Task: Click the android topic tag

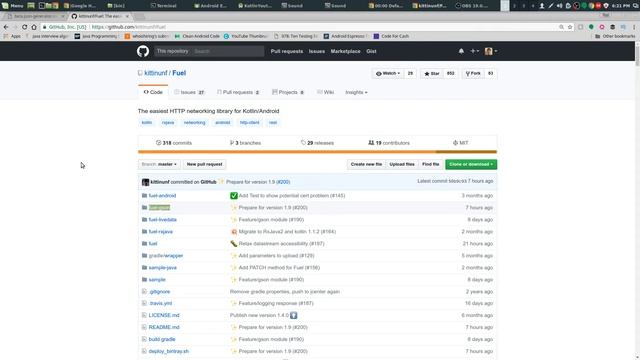Action: [222, 122]
